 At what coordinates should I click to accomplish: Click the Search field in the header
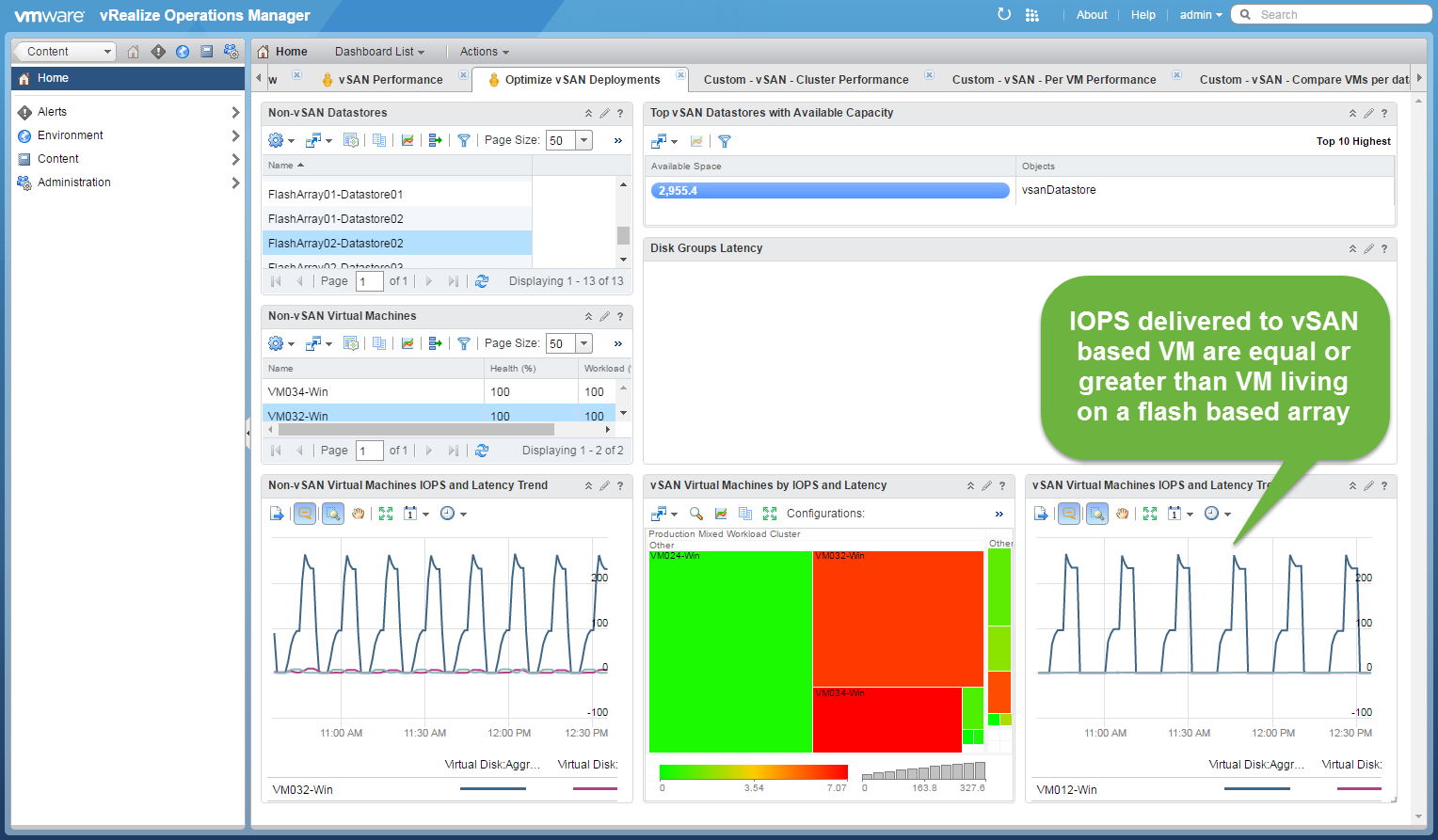pyautogui.click(x=1332, y=15)
